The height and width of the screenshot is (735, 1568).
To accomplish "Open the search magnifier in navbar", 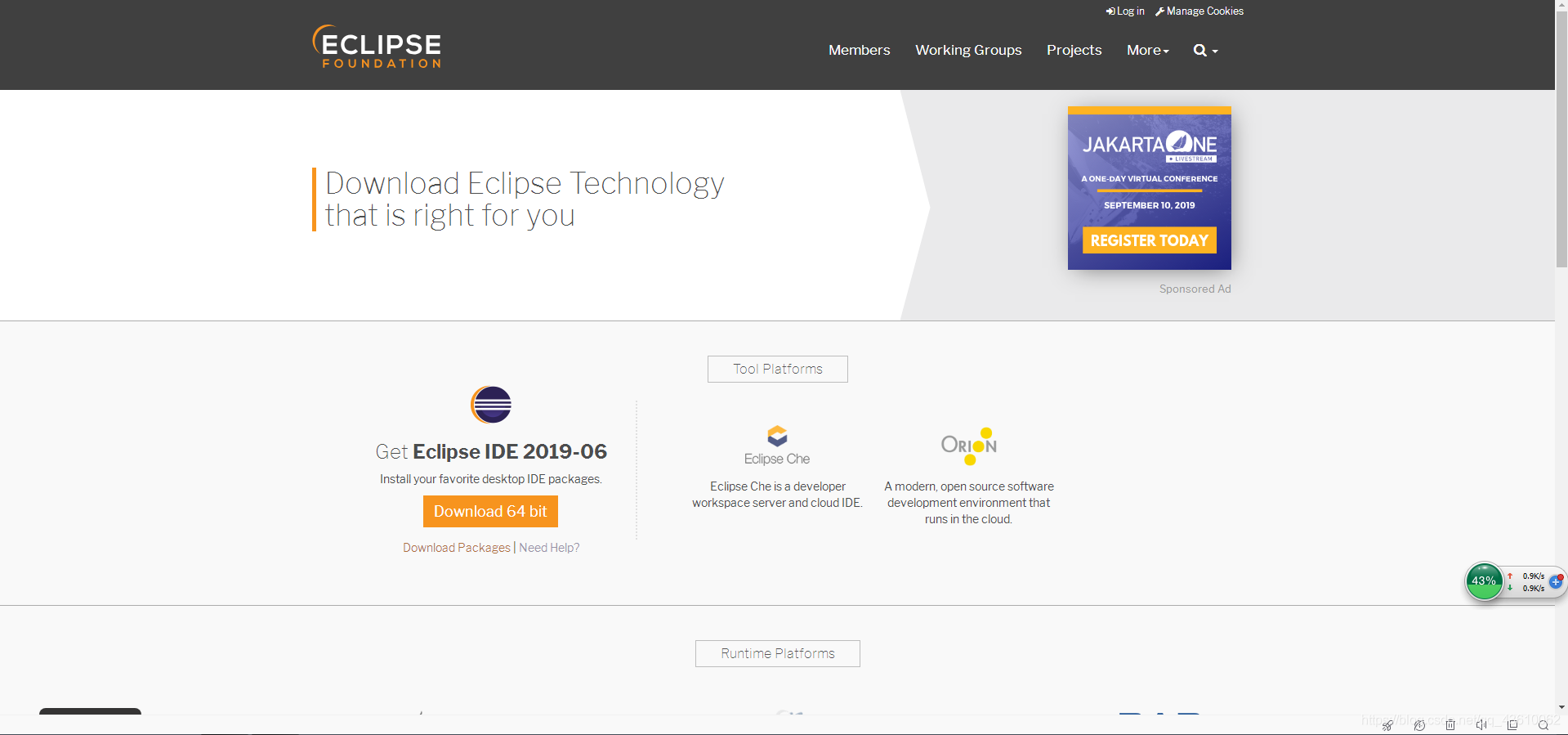I will pos(1205,51).
